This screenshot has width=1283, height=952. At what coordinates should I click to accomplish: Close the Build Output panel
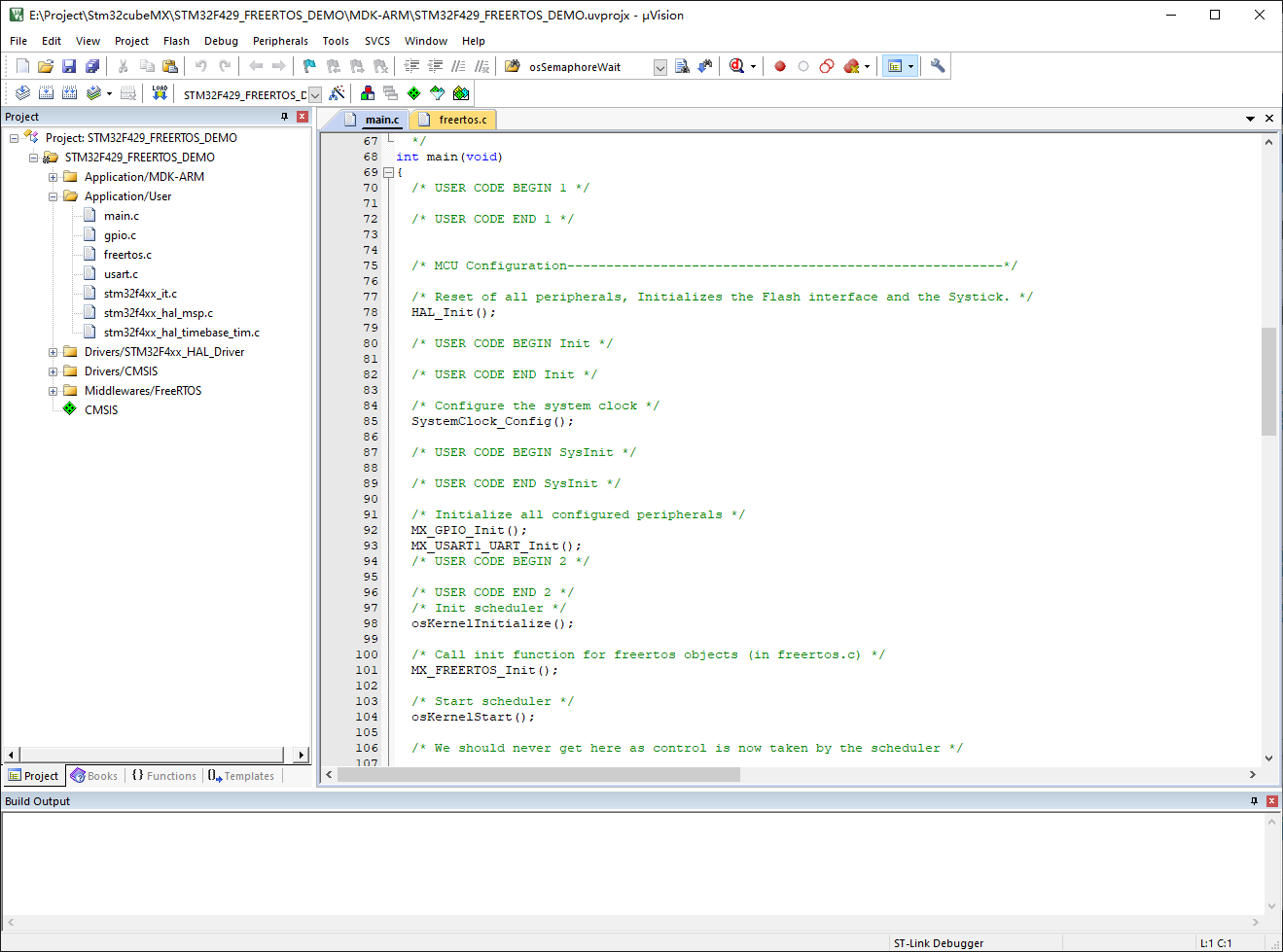1271,801
